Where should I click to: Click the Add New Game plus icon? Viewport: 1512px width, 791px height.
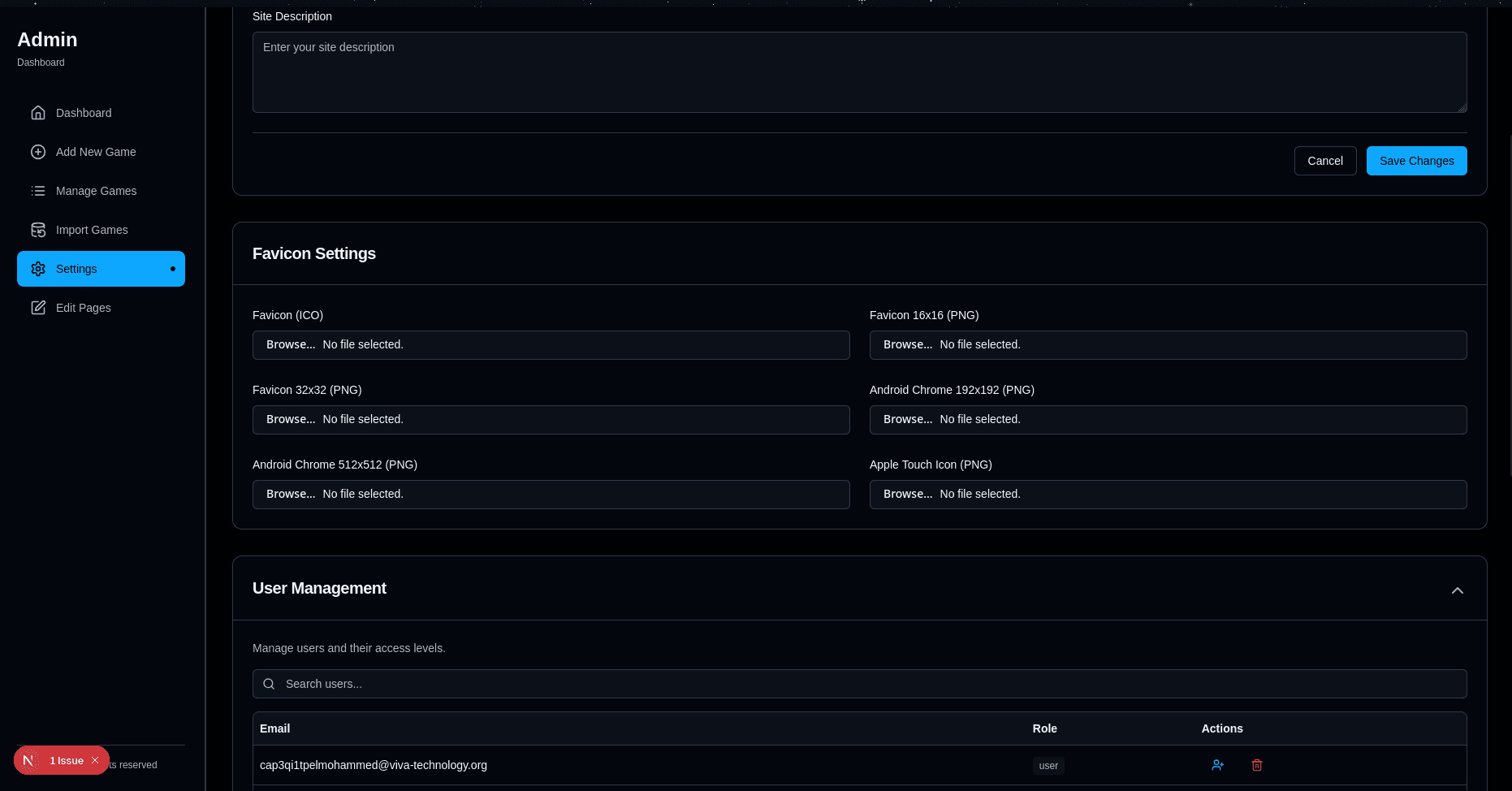(x=38, y=152)
